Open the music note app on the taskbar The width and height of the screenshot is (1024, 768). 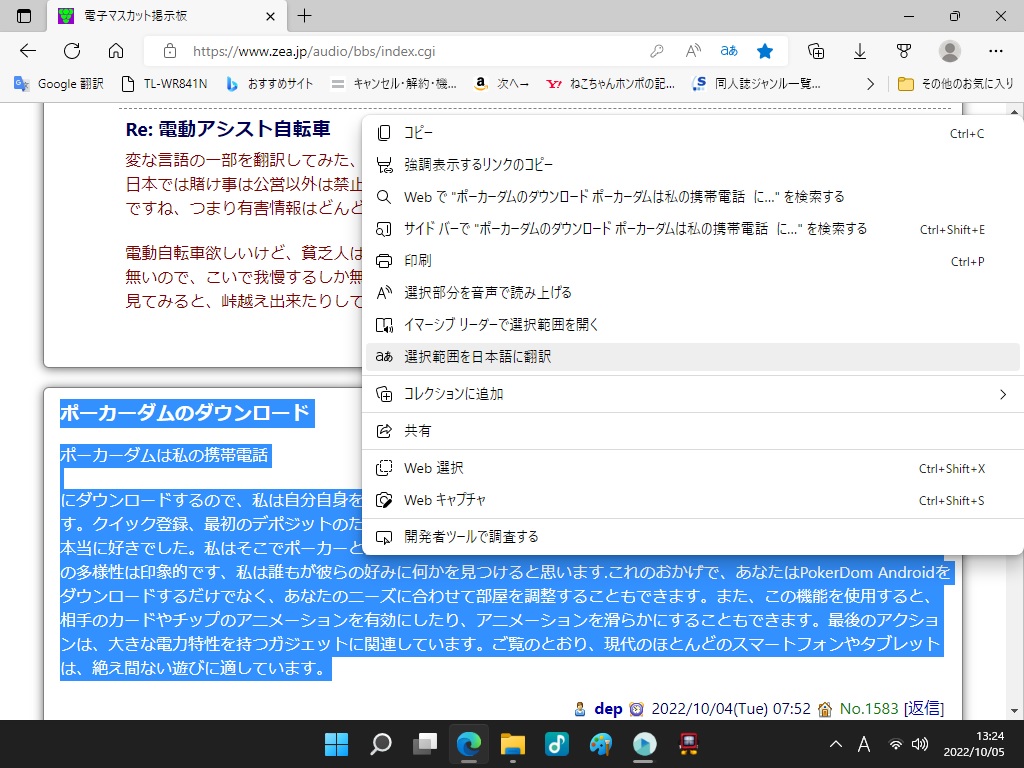(x=556, y=744)
